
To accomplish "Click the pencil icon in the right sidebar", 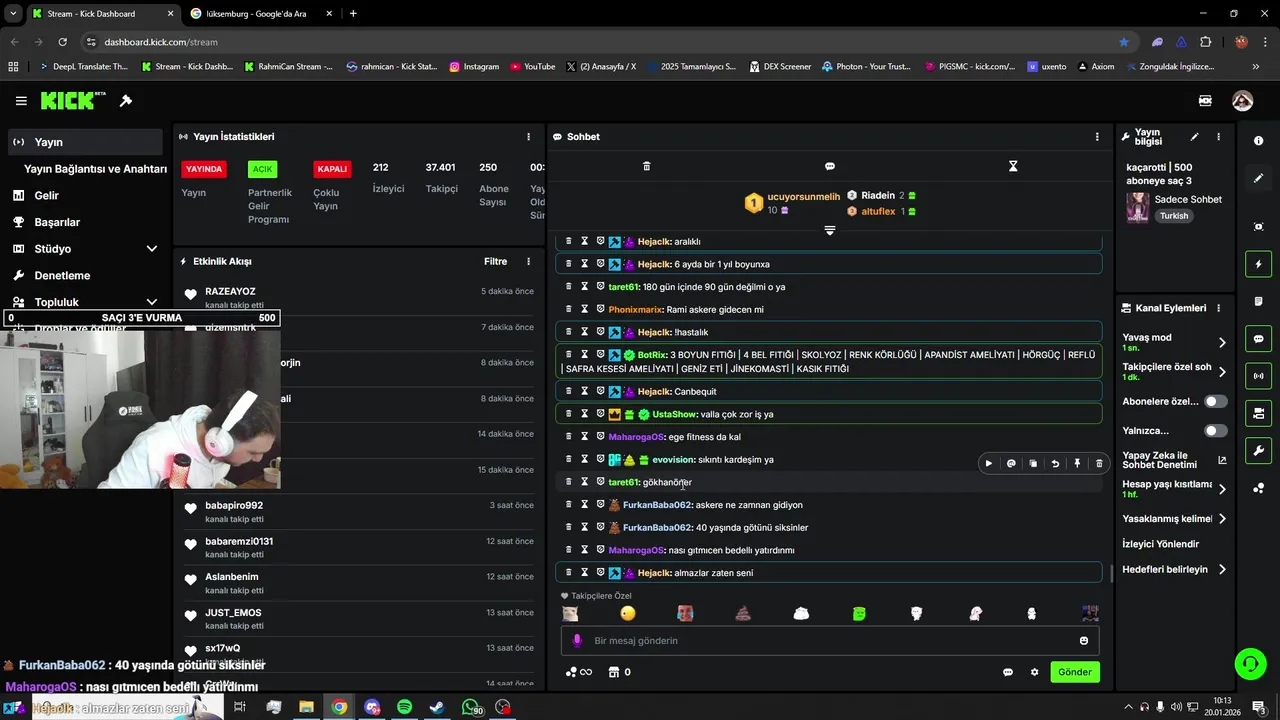I will click(x=1258, y=178).
